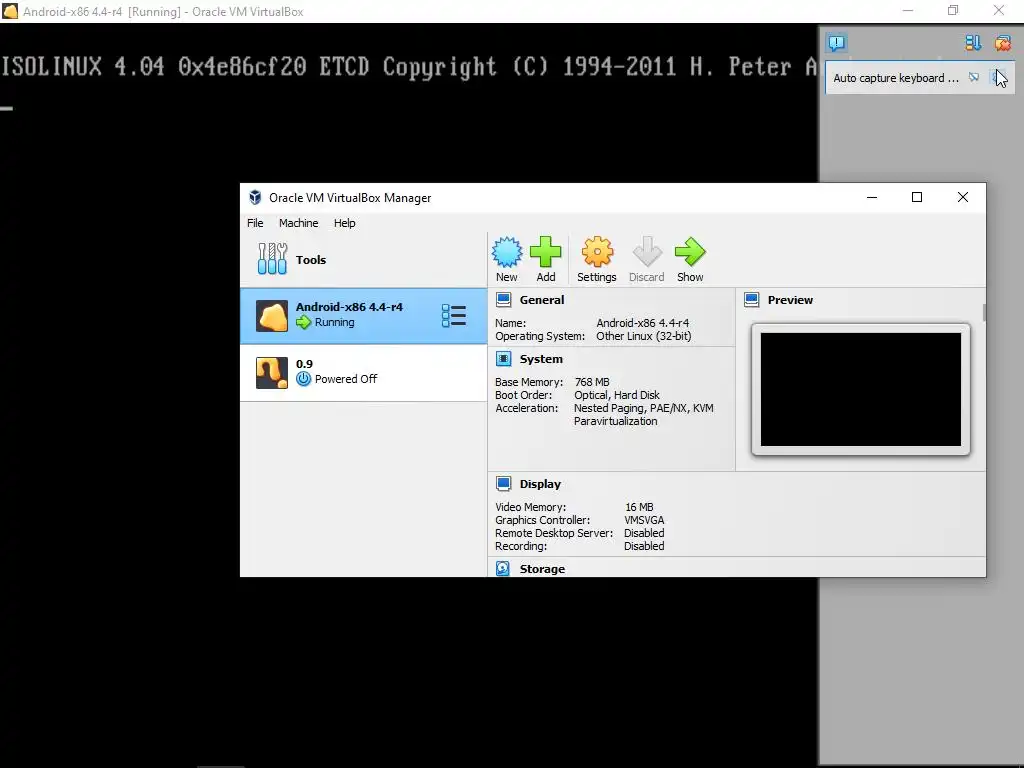Click the black preview thumbnail
Image resolution: width=1024 pixels, height=768 pixels.
861,389
